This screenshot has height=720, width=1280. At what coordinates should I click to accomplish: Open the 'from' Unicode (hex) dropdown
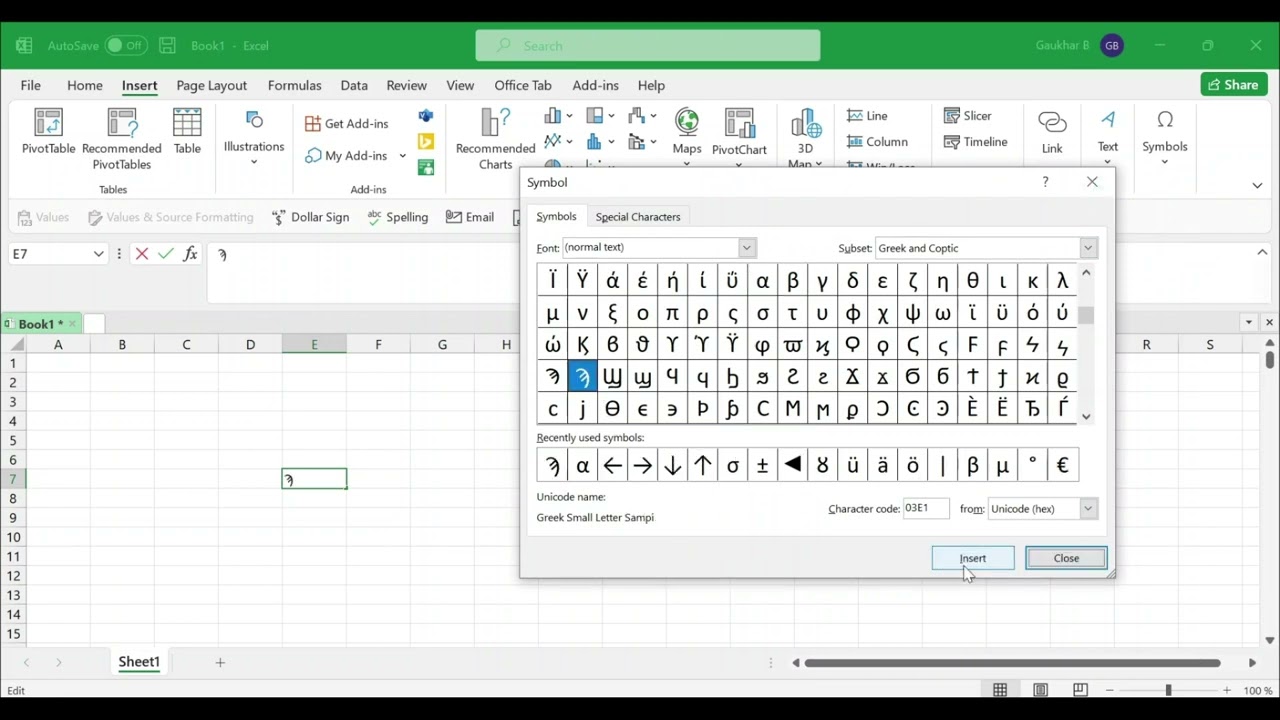coord(1088,509)
